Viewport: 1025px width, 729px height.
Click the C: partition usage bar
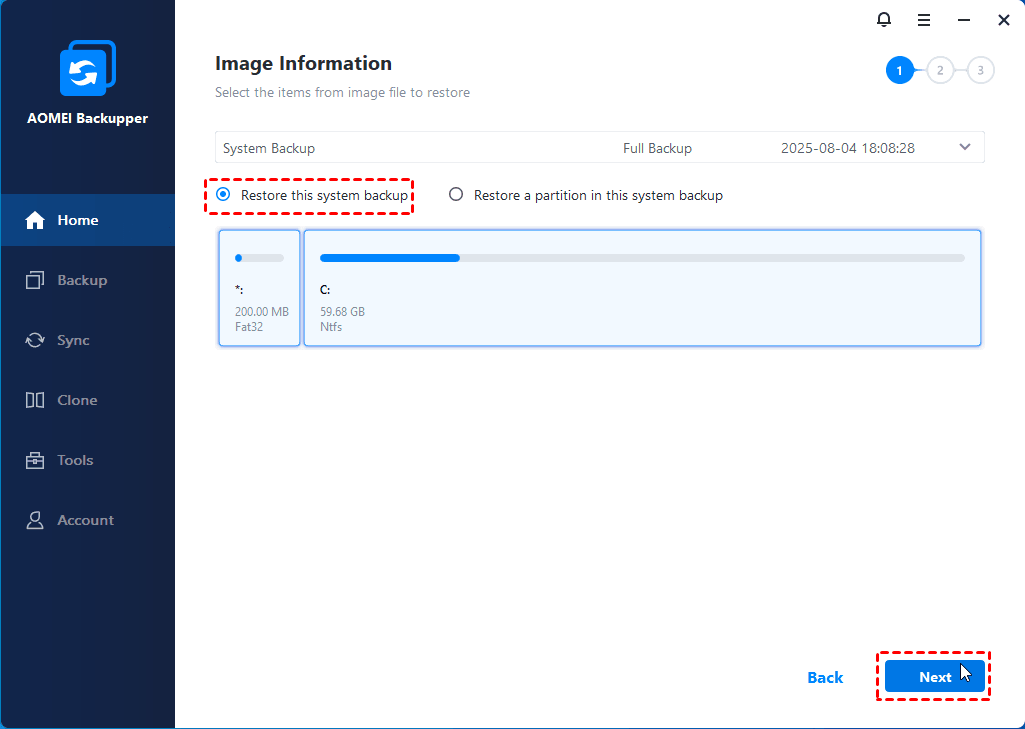(643, 258)
